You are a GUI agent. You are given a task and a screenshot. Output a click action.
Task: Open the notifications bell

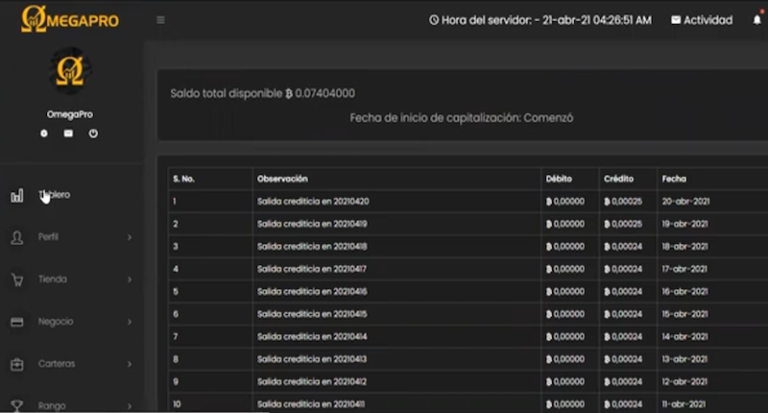757,20
